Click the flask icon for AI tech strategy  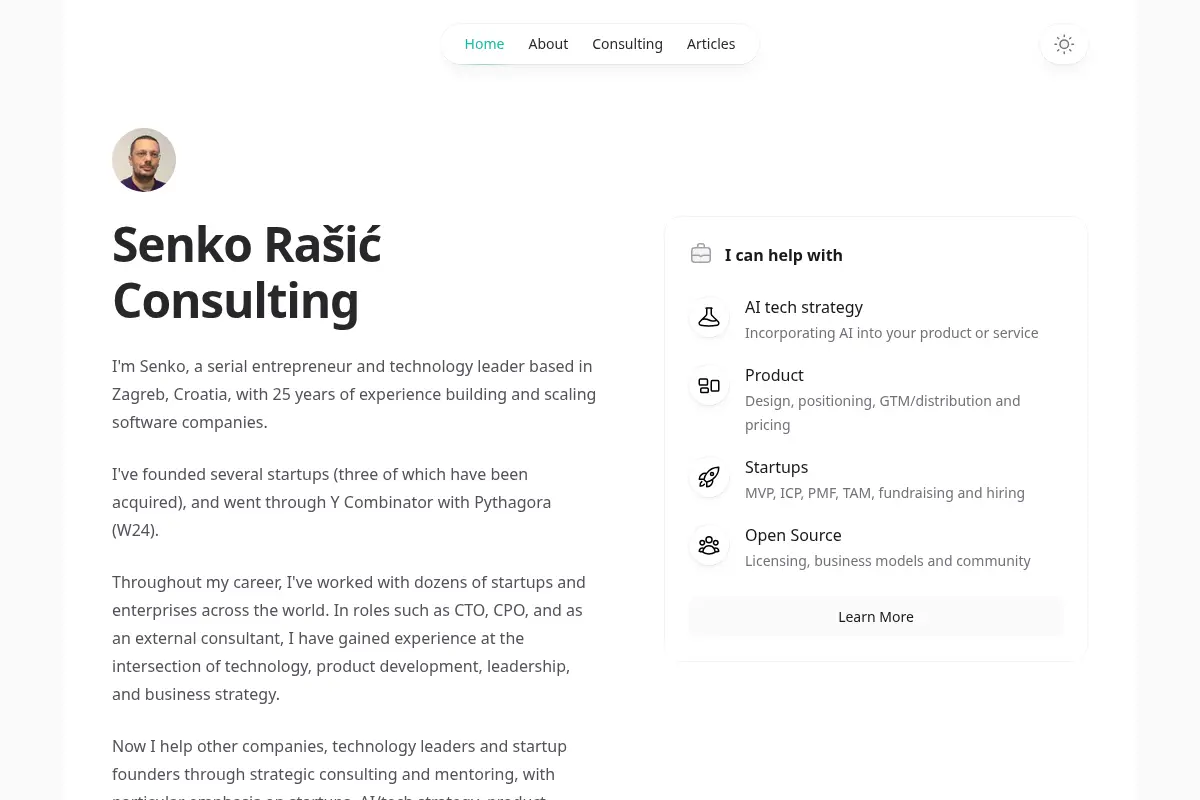tap(709, 317)
